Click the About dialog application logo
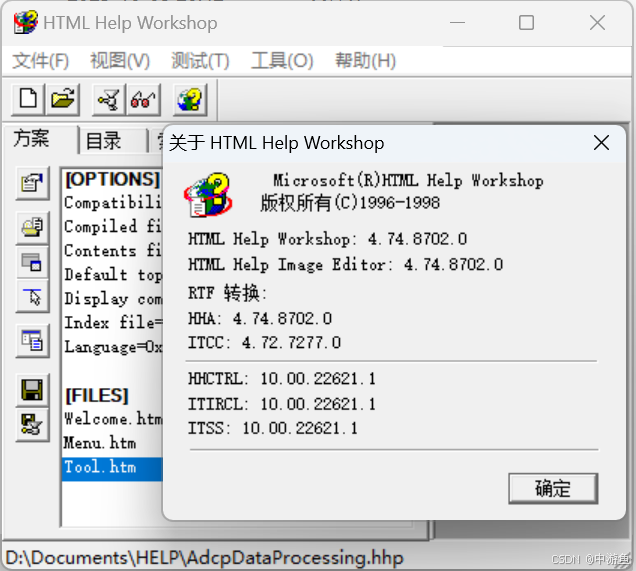Viewport: 636px width, 571px height. pos(208,195)
